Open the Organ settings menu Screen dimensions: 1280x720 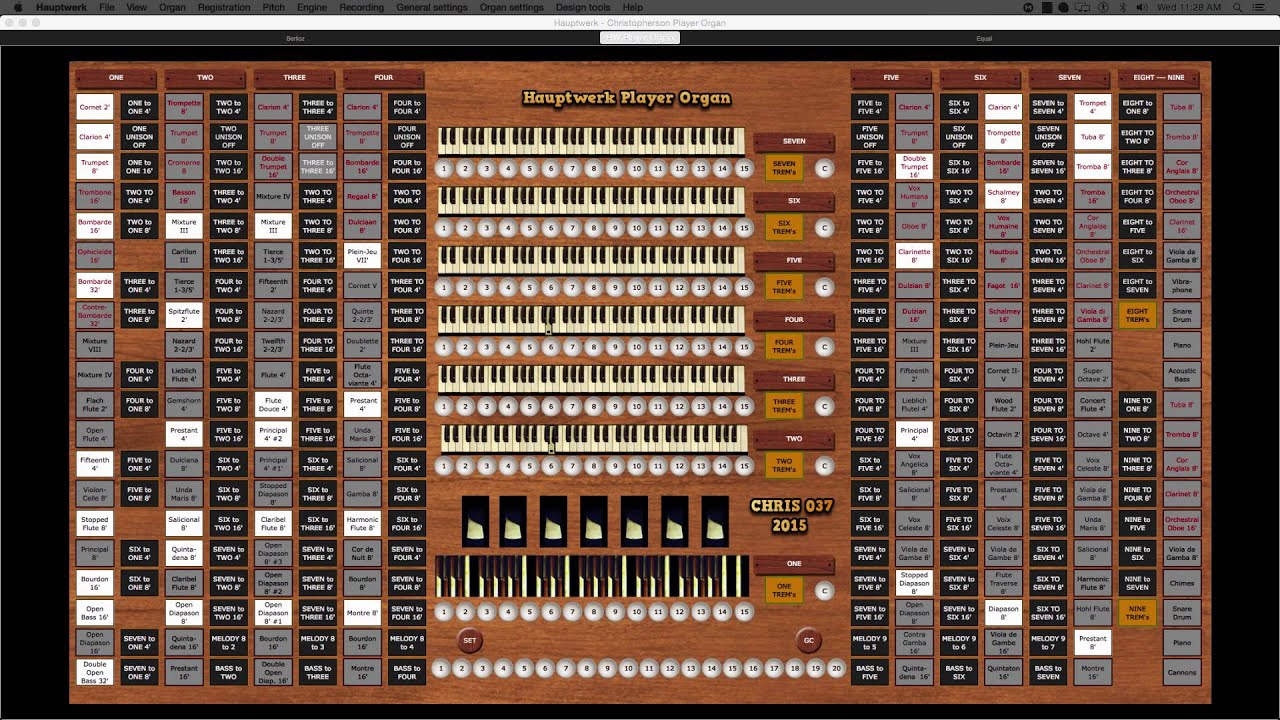point(512,7)
